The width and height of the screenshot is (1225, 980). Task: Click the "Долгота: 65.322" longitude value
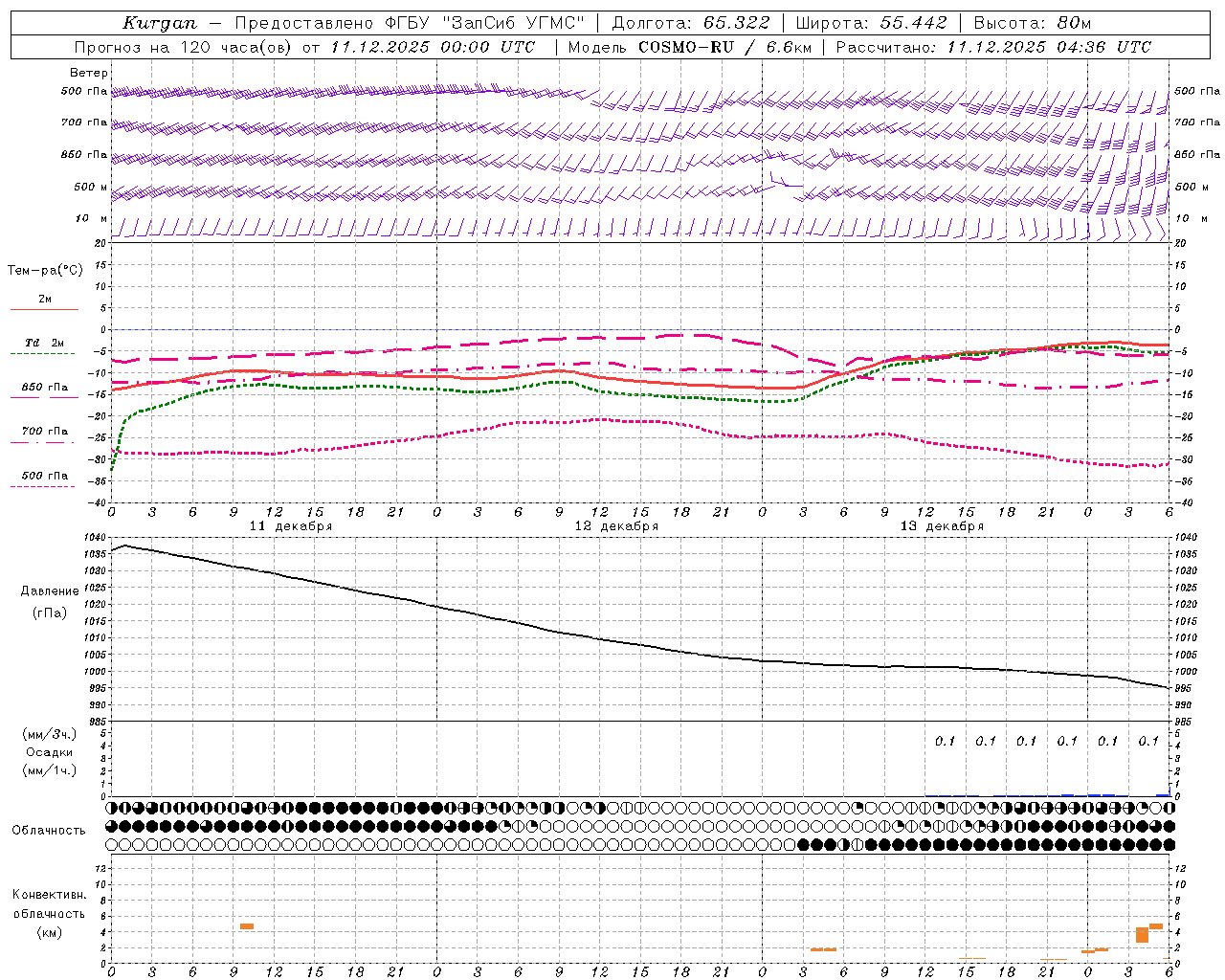pos(690,23)
